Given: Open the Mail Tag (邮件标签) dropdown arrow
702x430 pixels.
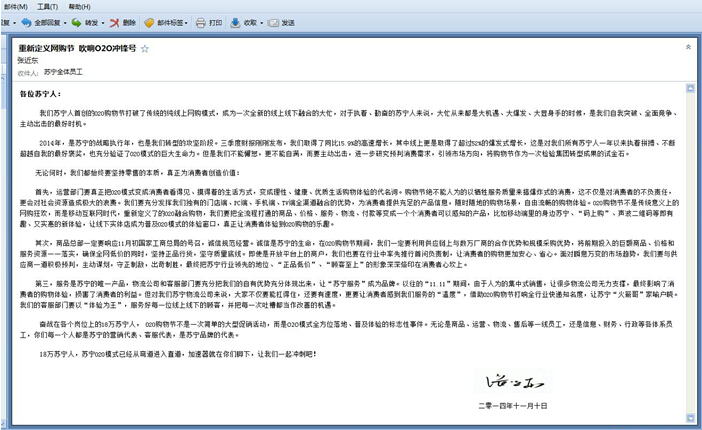Looking at the screenshot, I should point(187,22).
